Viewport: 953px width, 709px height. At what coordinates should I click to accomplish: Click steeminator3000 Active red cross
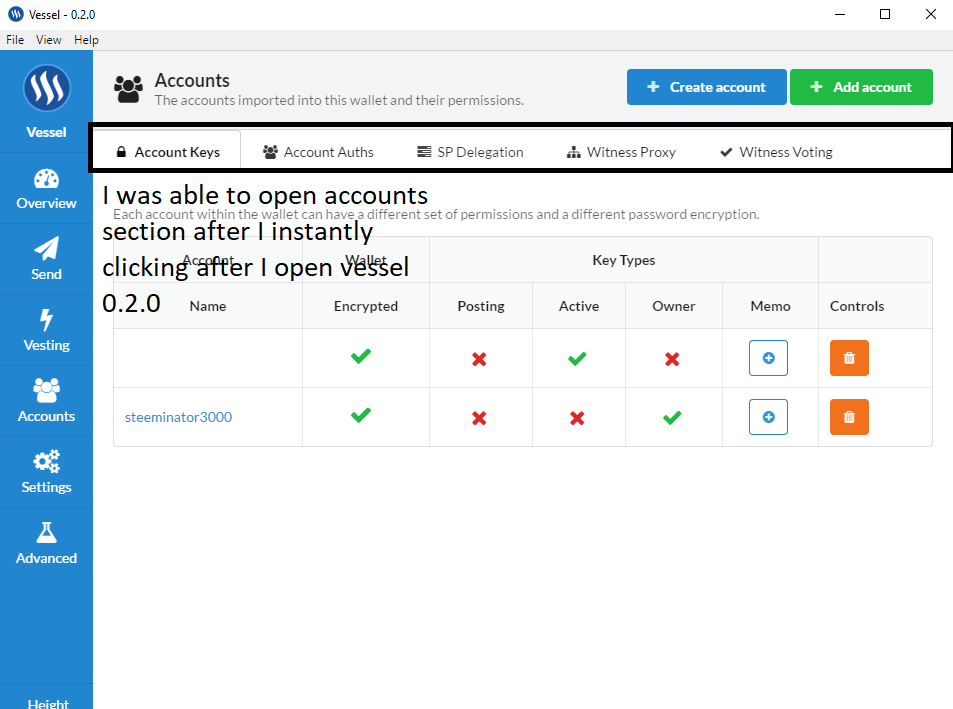577,418
